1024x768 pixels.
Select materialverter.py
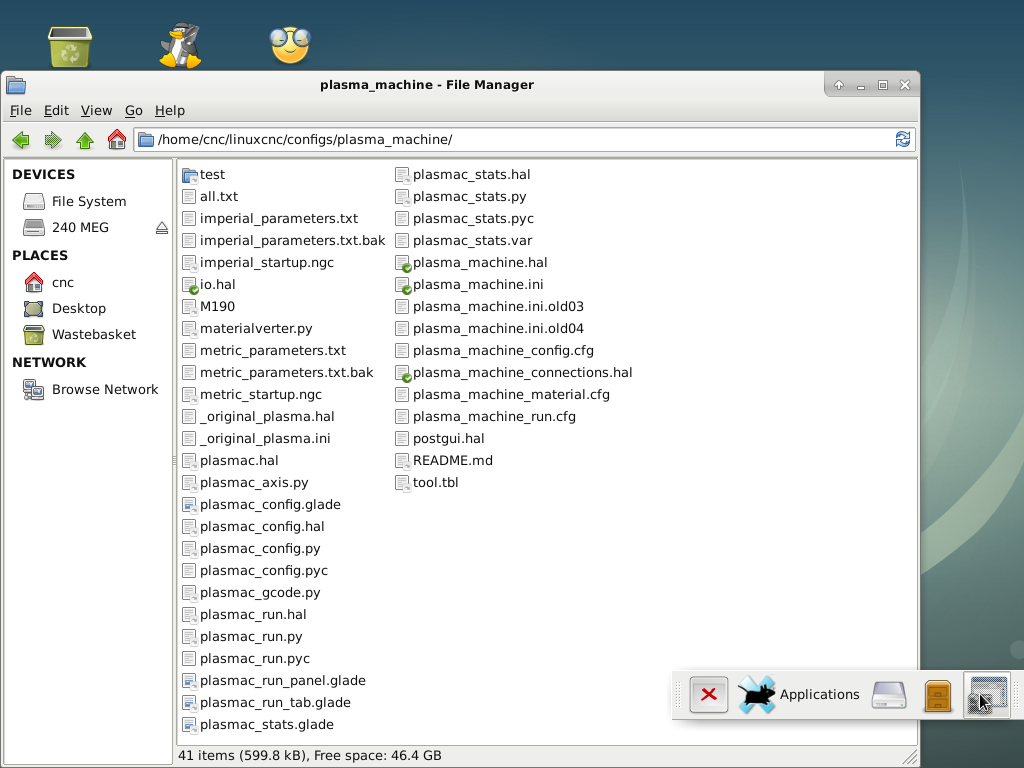256,328
